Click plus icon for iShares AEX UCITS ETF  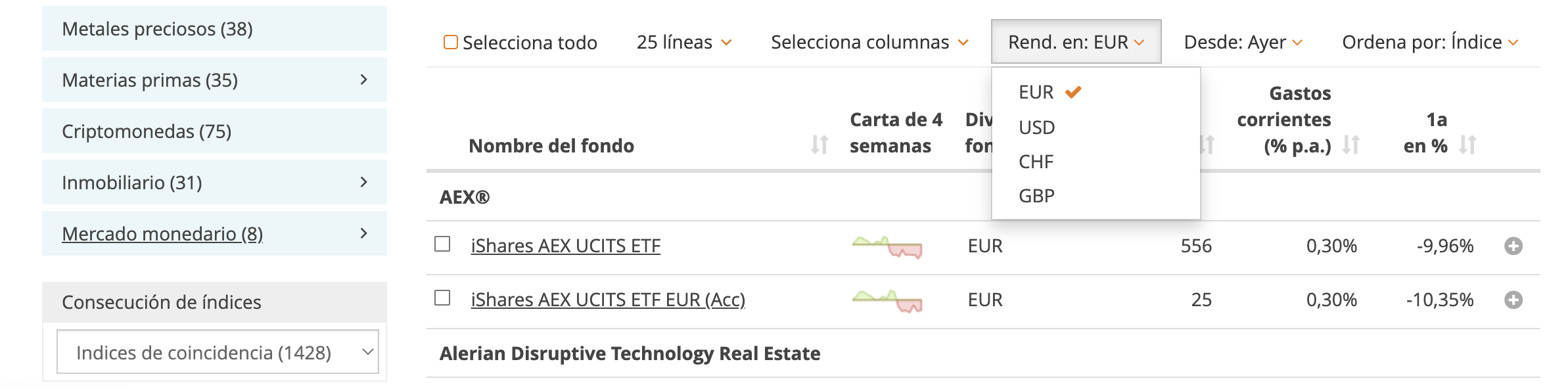pos(1513,246)
